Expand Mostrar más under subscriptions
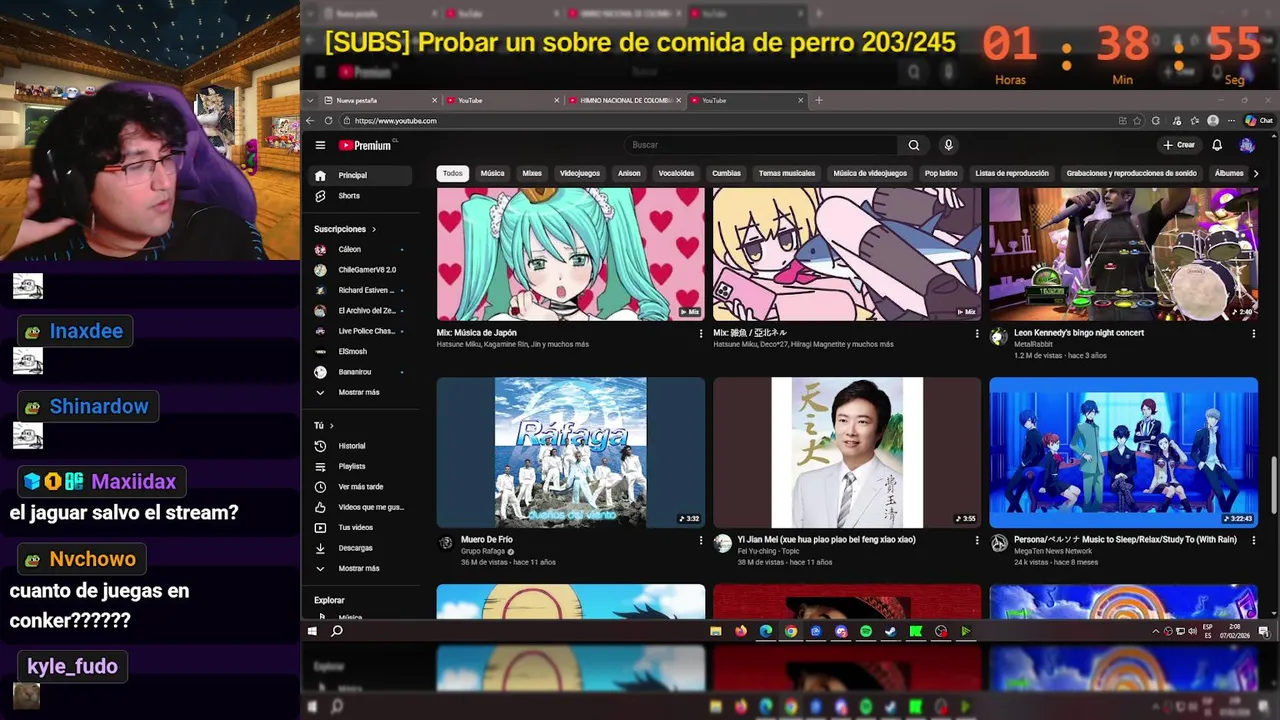Screen dimensions: 1280x720 361,392
